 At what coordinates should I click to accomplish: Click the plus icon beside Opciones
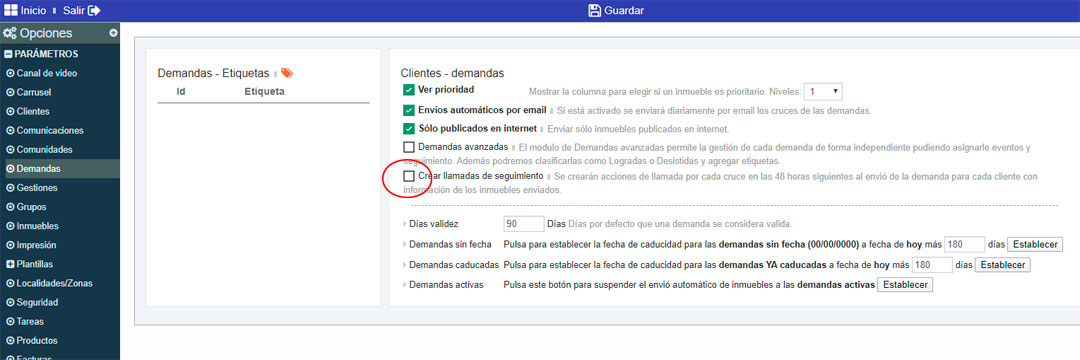113,33
